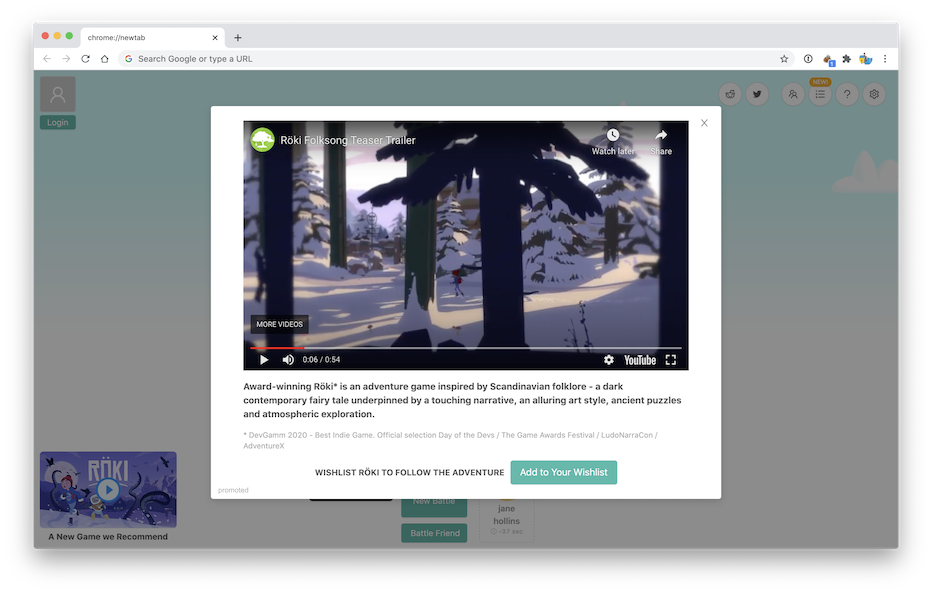
Task: Click Add to Your Wishlist
Action: 563,472
